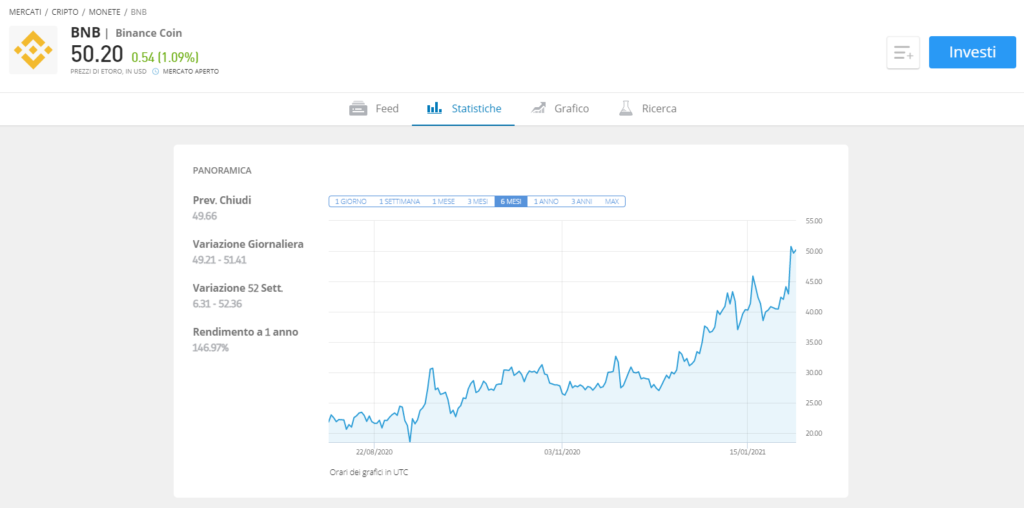Click the Feed tab icon
The height and width of the screenshot is (508, 1024).
358,108
